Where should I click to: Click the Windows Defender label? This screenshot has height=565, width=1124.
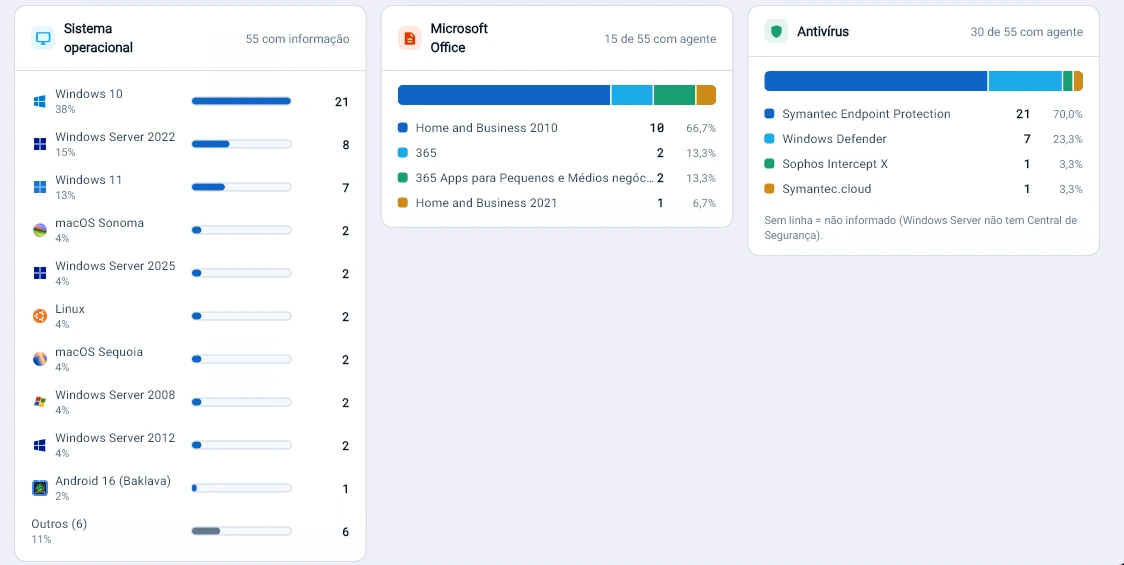(x=834, y=139)
